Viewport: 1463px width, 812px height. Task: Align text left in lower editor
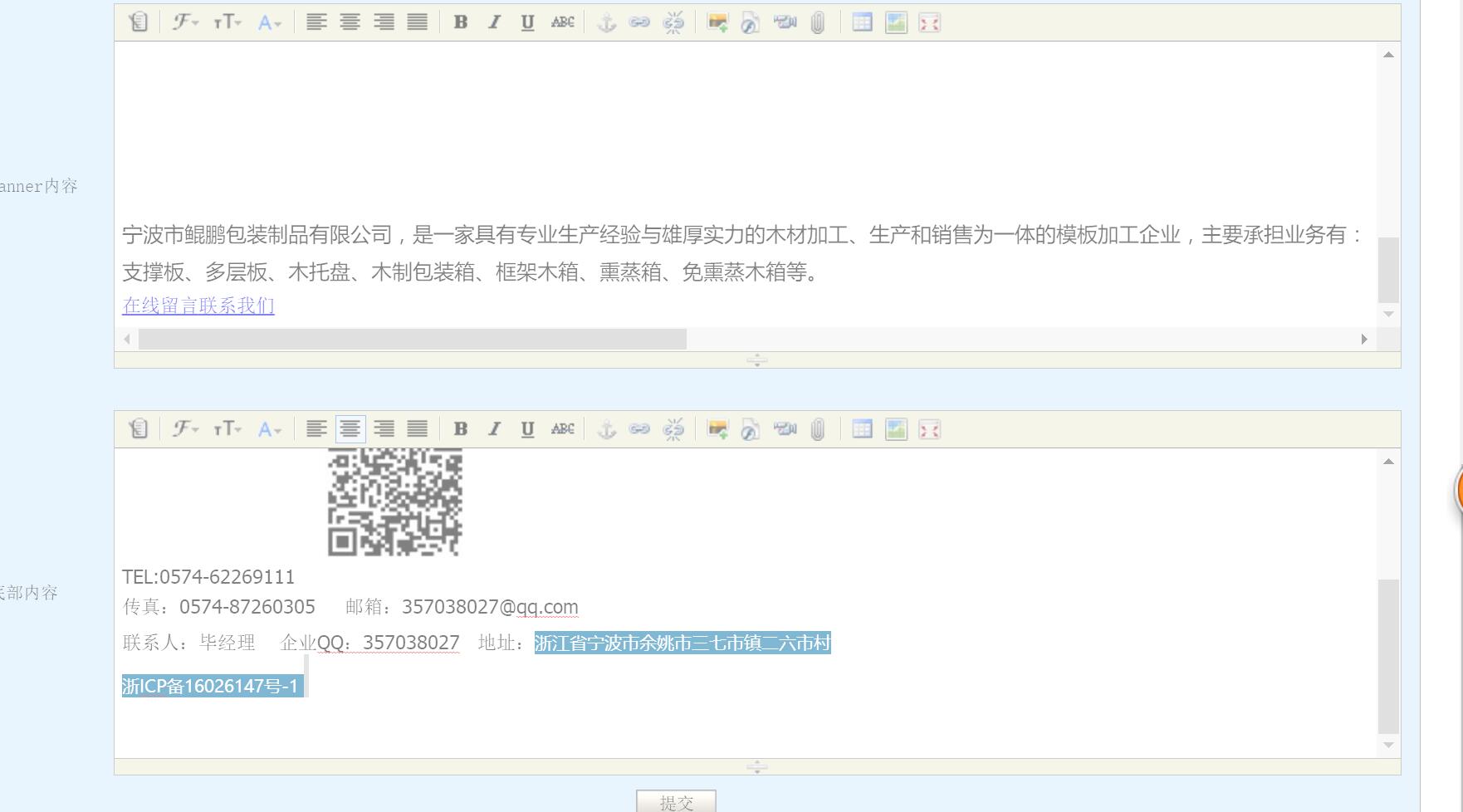click(x=316, y=429)
